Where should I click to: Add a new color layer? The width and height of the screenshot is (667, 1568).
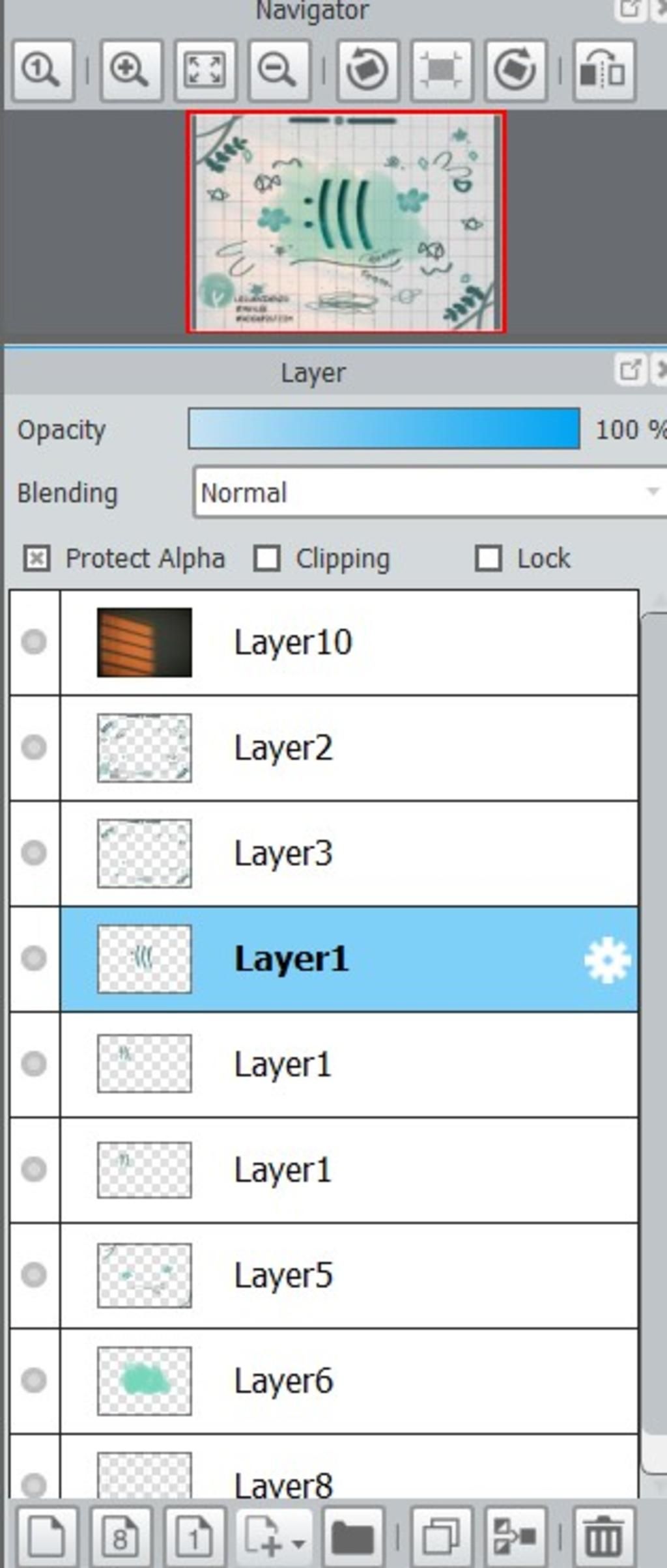tap(46, 1537)
